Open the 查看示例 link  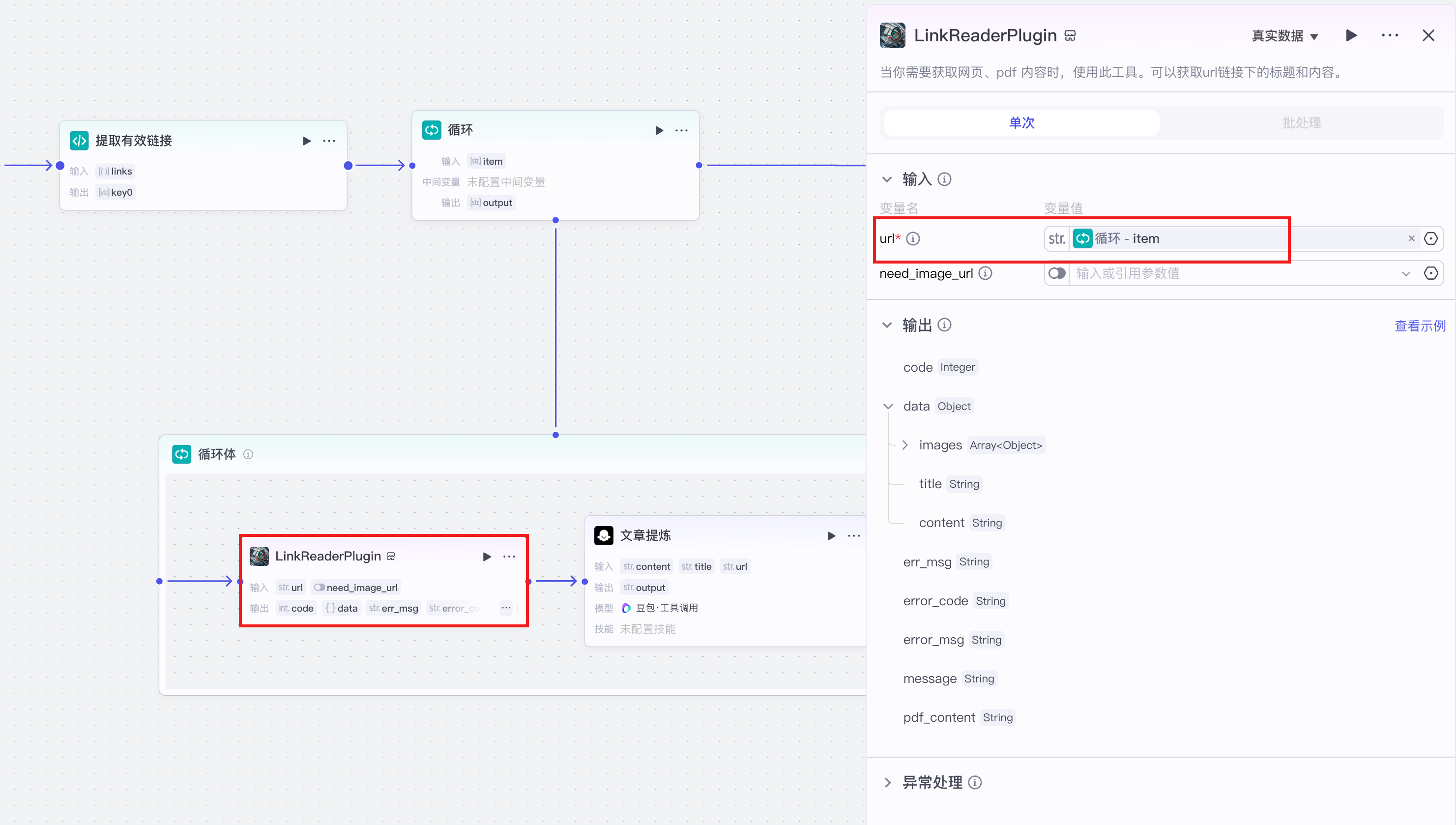point(1419,326)
